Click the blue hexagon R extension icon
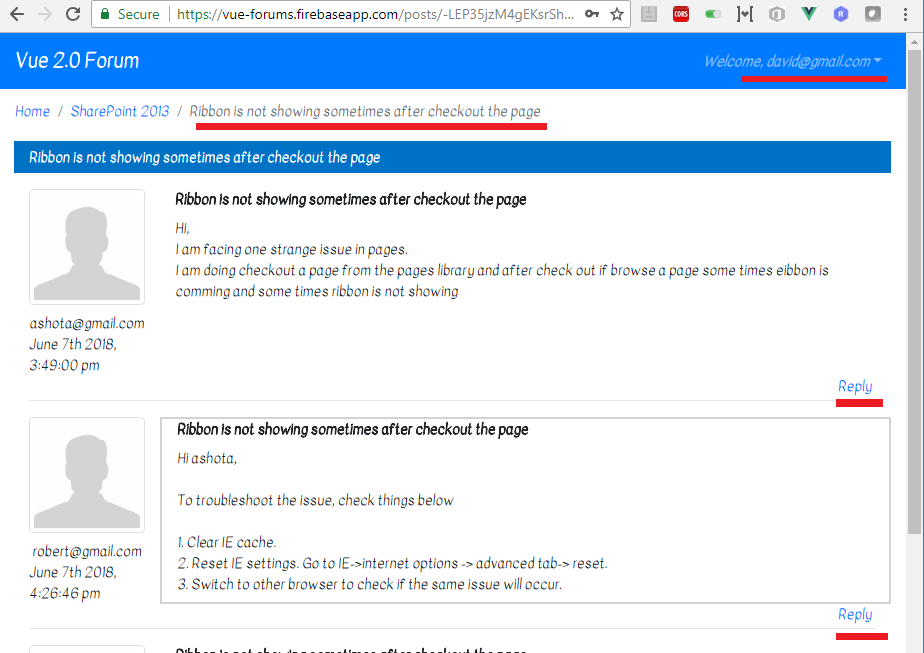The width and height of the screenshot is (924, 653). 841,14
